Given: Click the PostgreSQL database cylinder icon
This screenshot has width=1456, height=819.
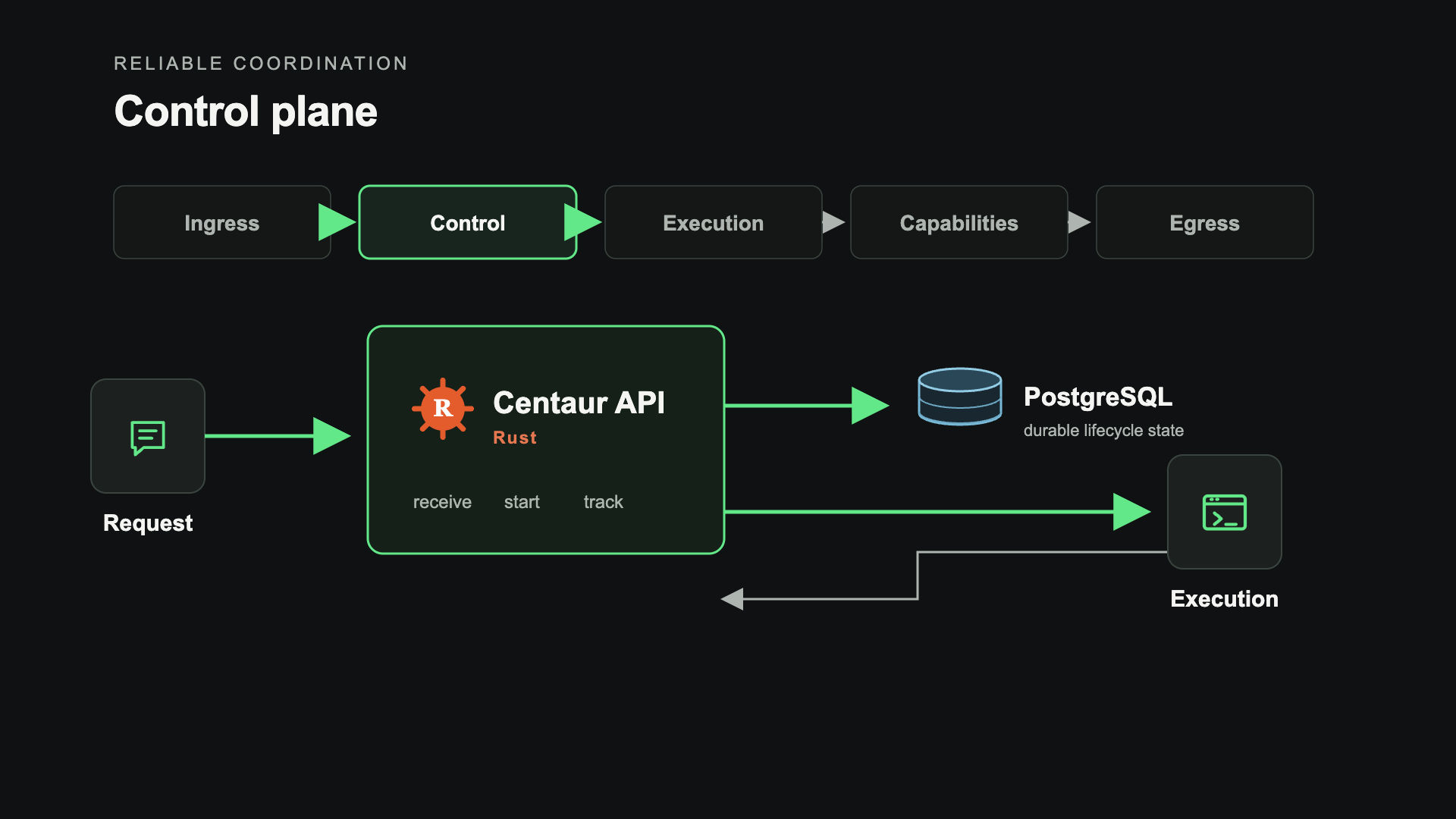Looking at the screenshot, I should (x=959, y=397).
